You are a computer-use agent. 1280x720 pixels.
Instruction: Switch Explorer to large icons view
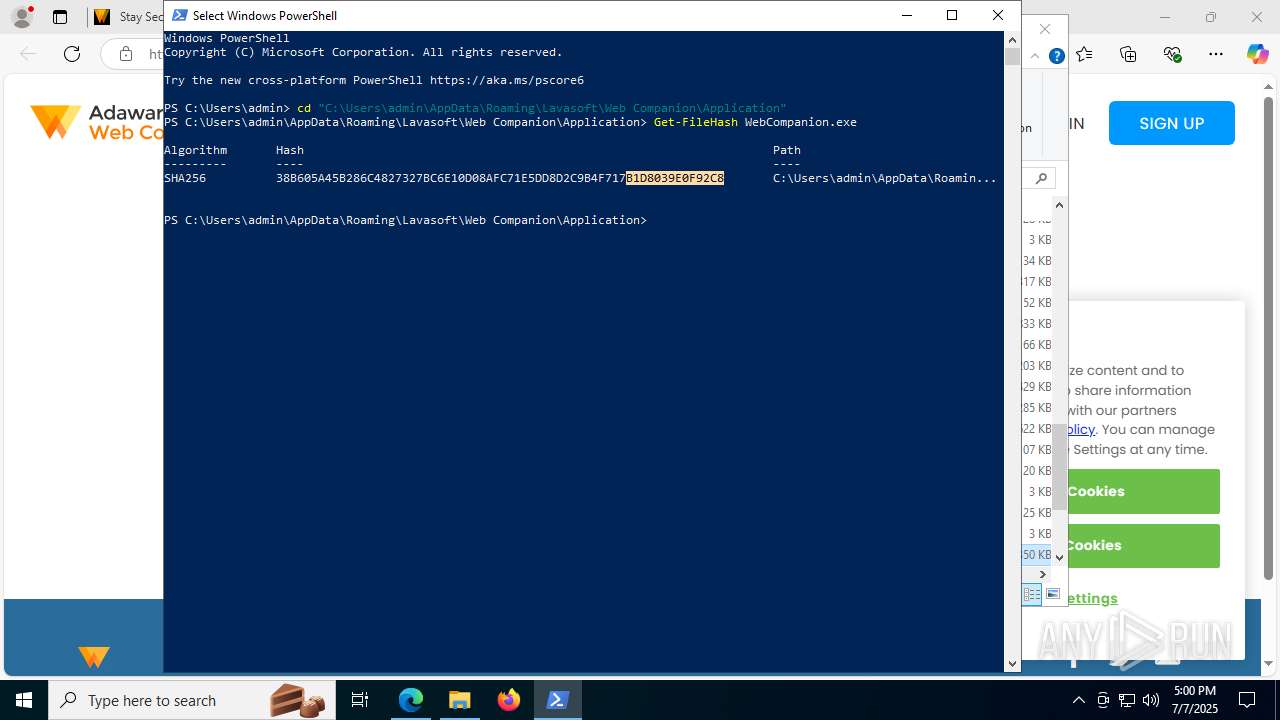click(x=1053, y=594)
